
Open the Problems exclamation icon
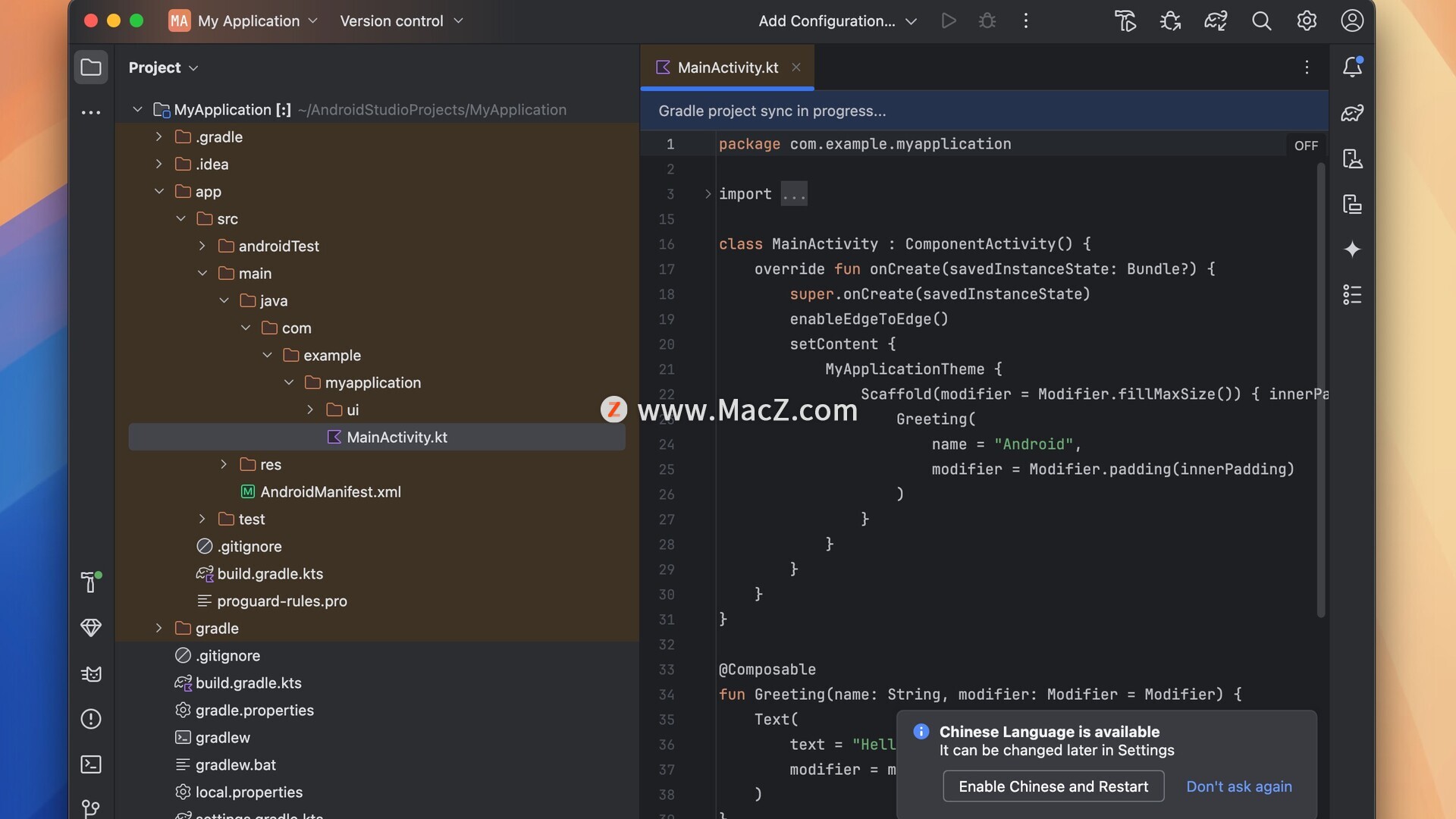[91, 719]
